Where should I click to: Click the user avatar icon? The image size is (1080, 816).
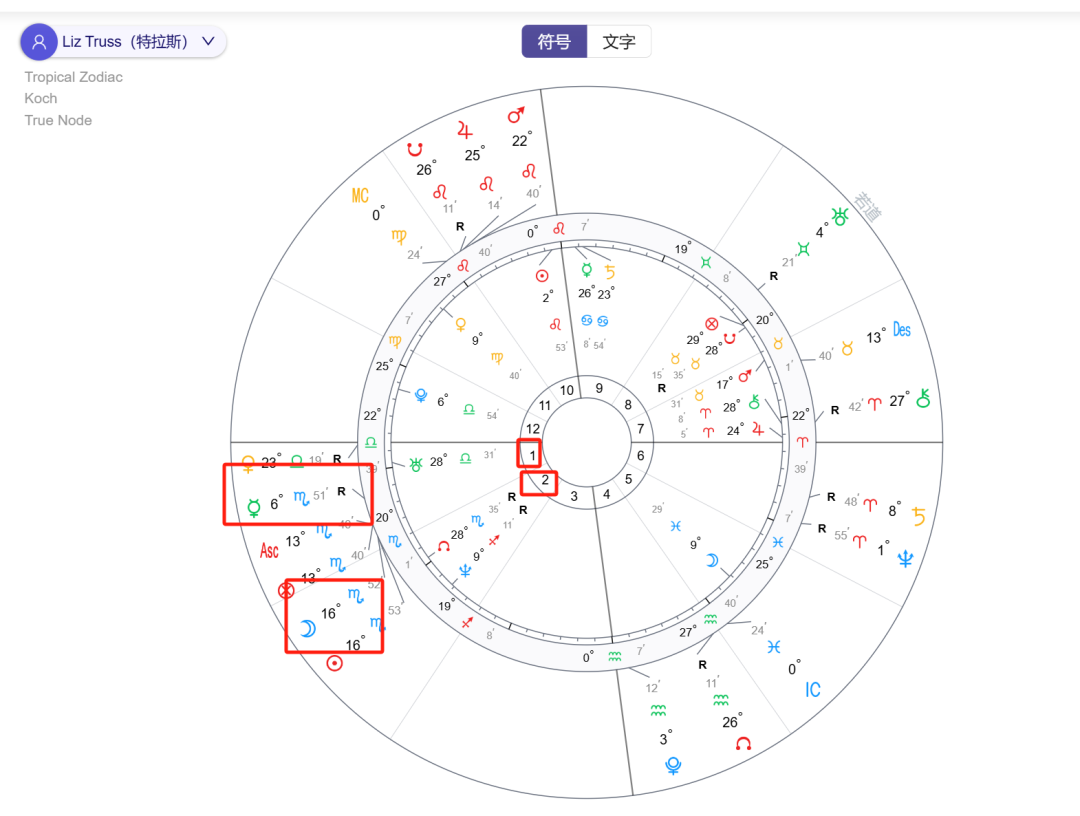tap(39, 42)
